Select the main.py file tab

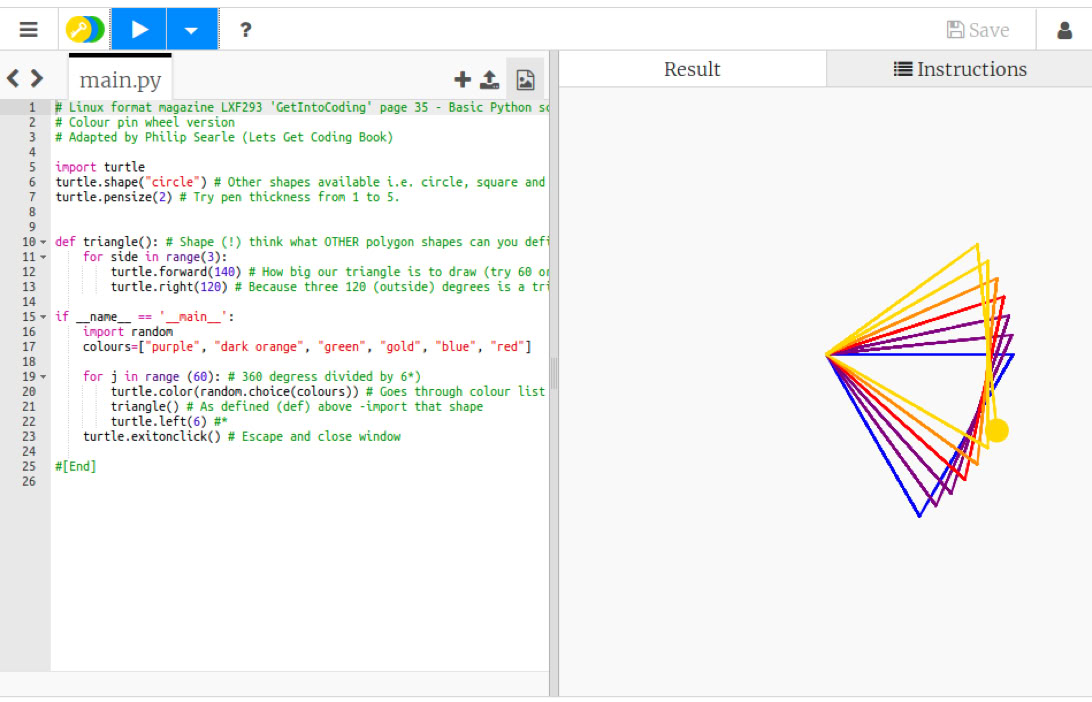[x=120, y=79]
